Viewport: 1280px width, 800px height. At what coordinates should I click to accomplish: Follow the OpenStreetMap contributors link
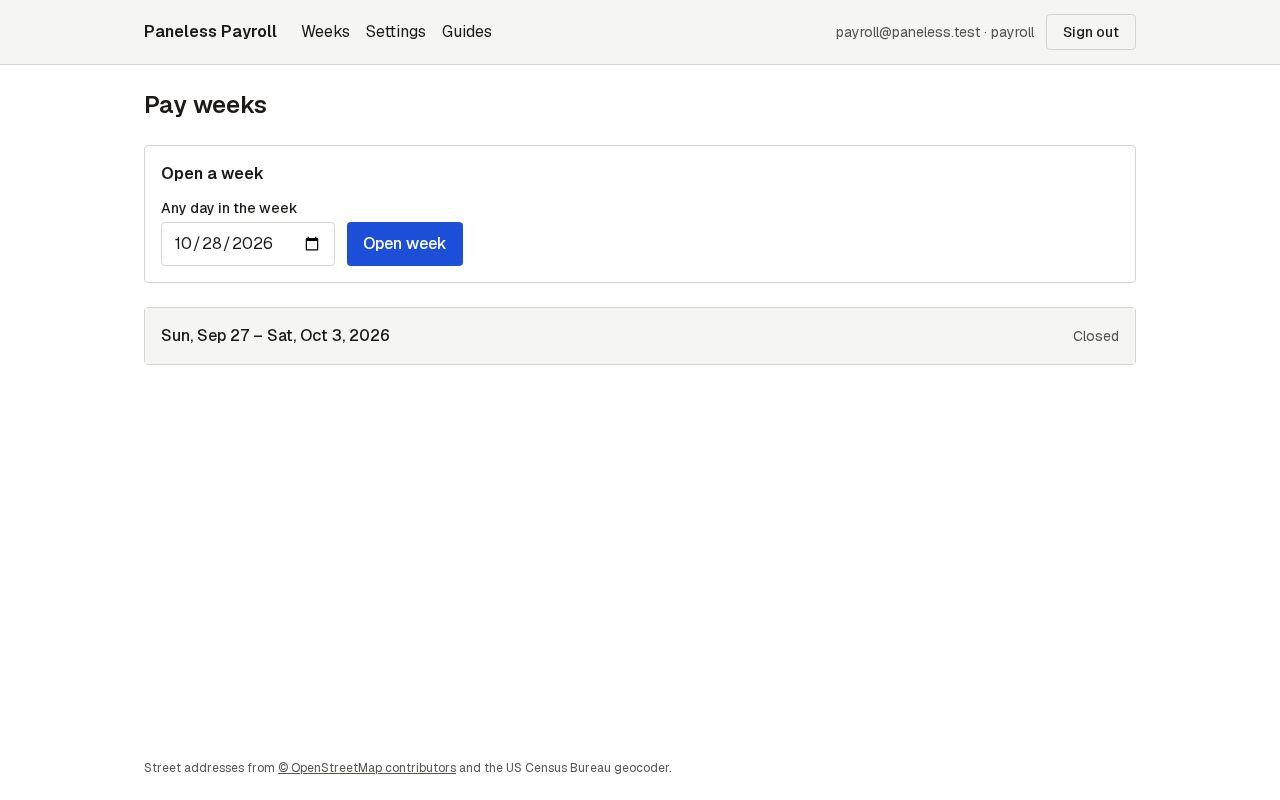click(x=367, y=768)
